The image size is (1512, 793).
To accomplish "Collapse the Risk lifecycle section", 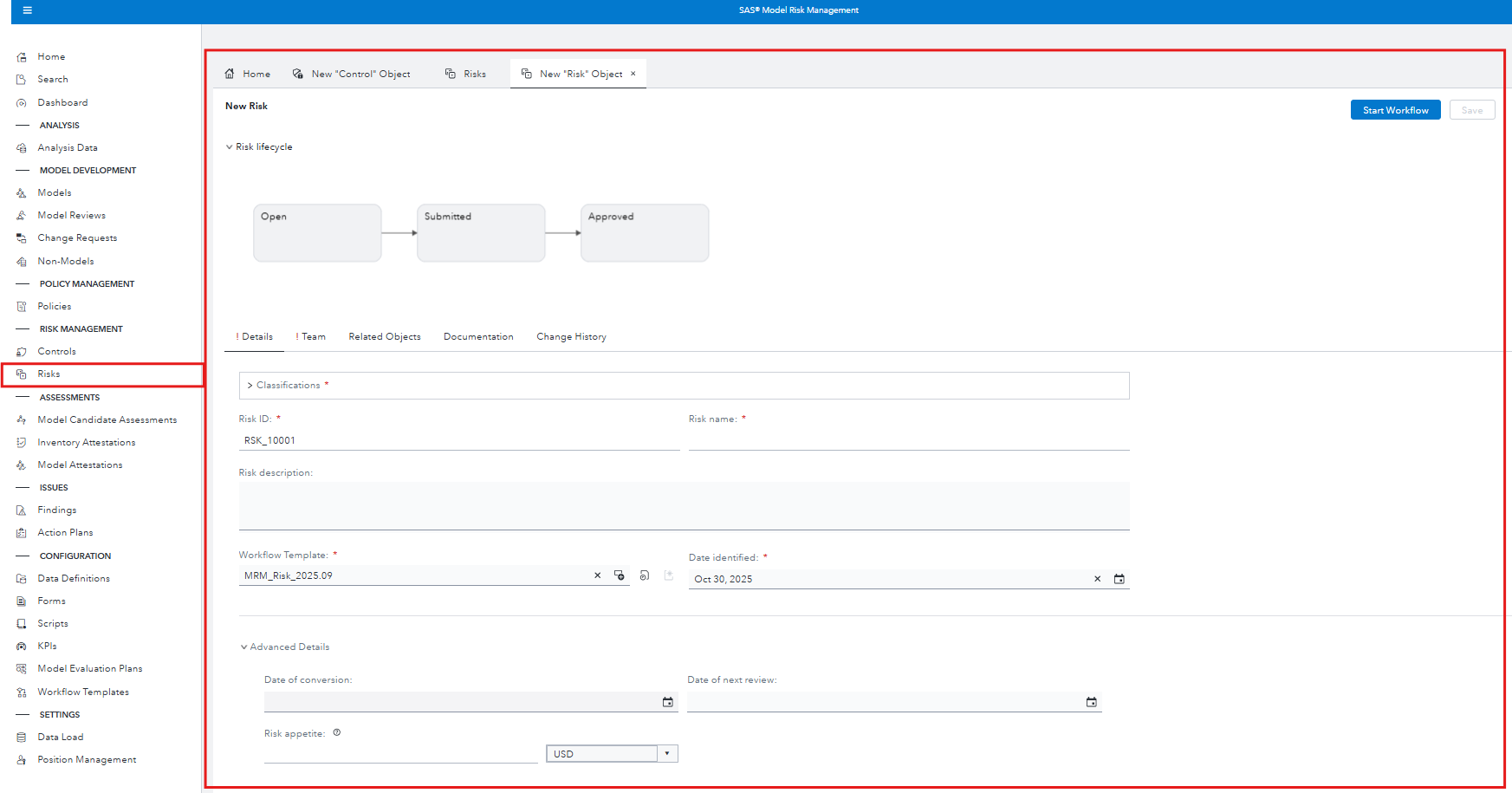I will coord(229,147).
